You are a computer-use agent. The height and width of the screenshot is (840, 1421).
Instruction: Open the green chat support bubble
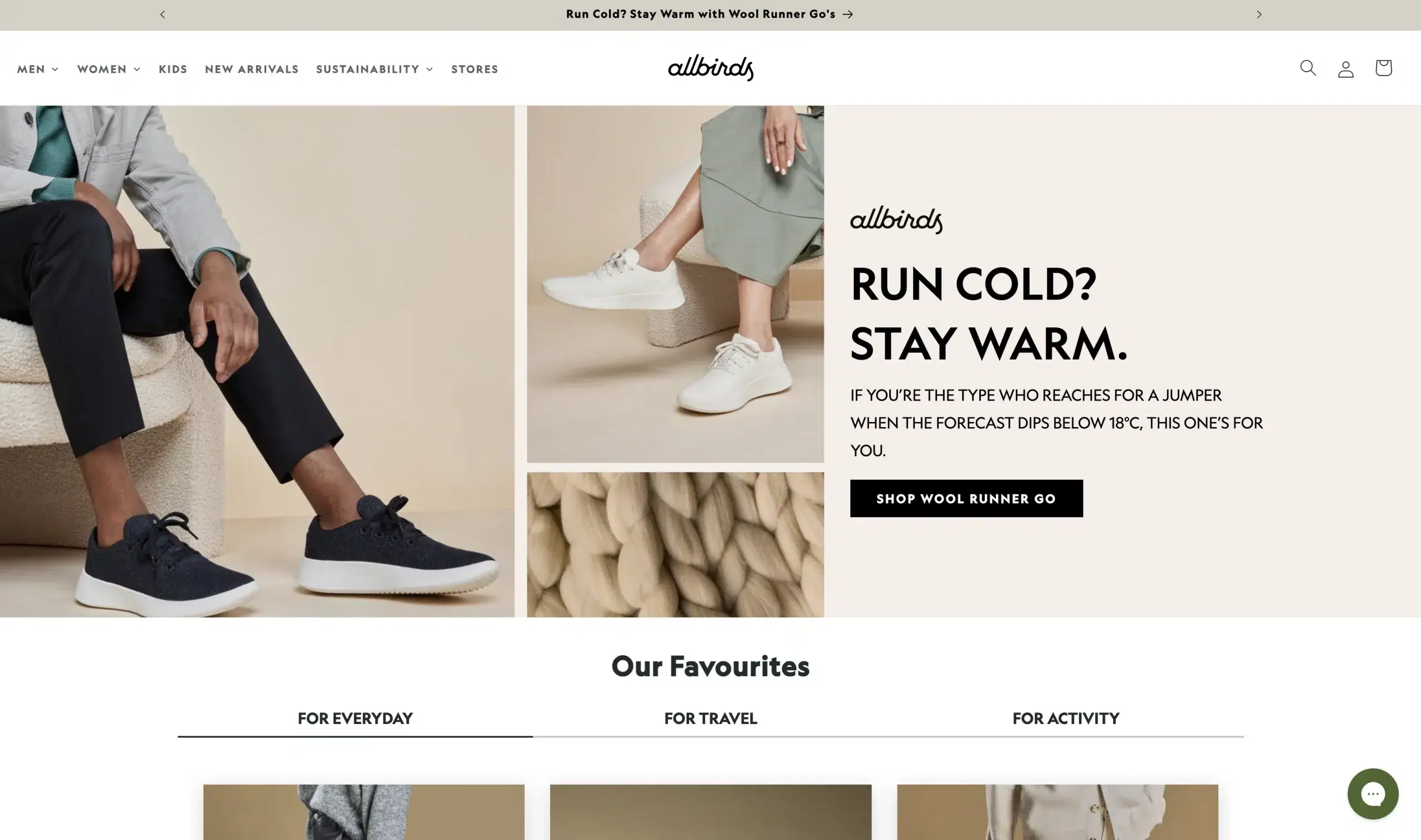[x=1373, y=793]
